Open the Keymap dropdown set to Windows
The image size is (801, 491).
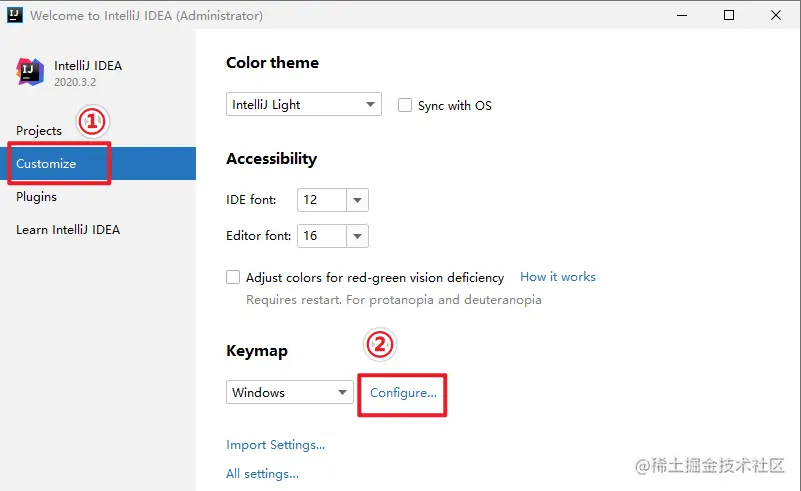[x=290, y=392]
